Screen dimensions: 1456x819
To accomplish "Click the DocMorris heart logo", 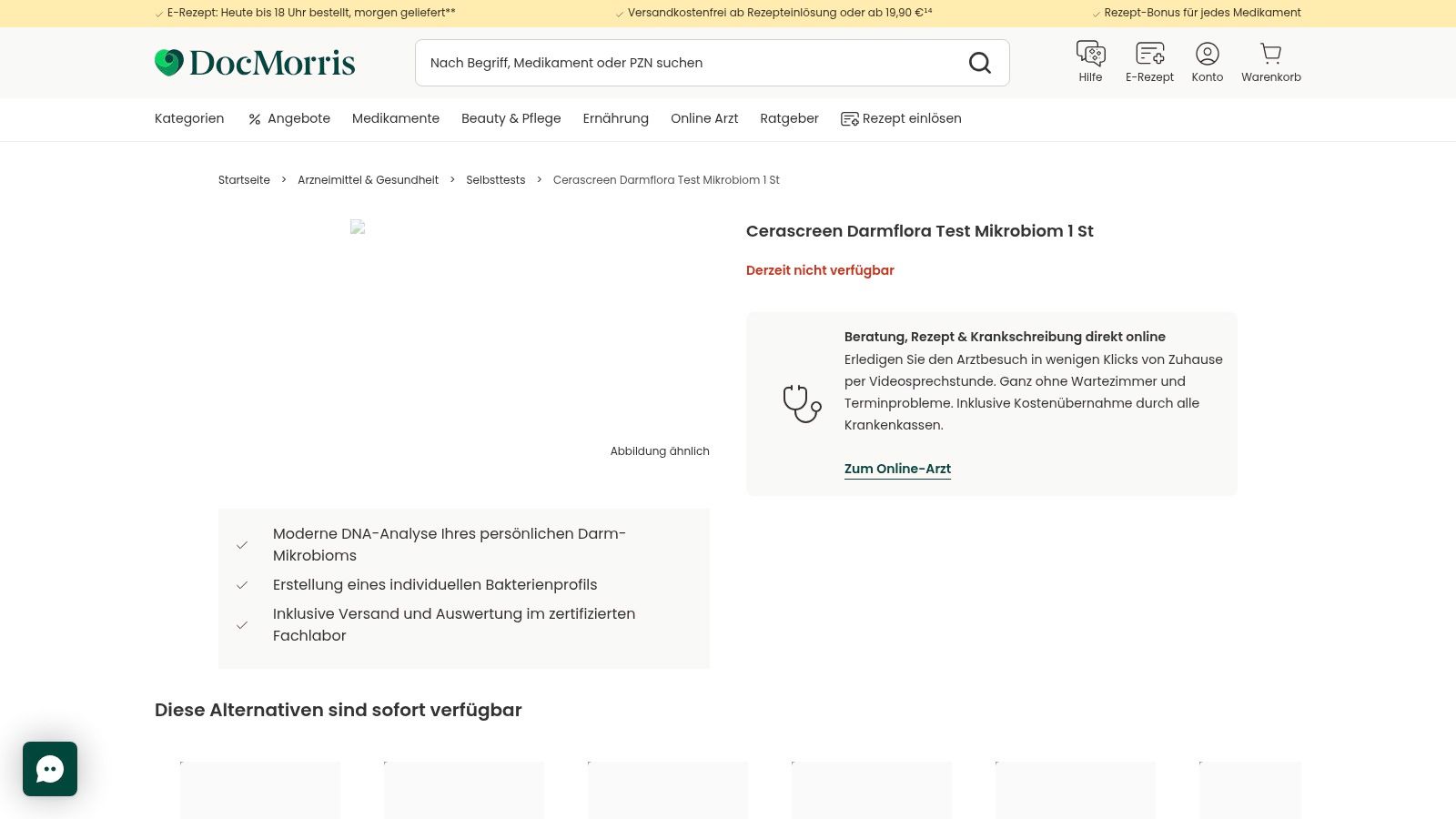I will pos(169,62).
